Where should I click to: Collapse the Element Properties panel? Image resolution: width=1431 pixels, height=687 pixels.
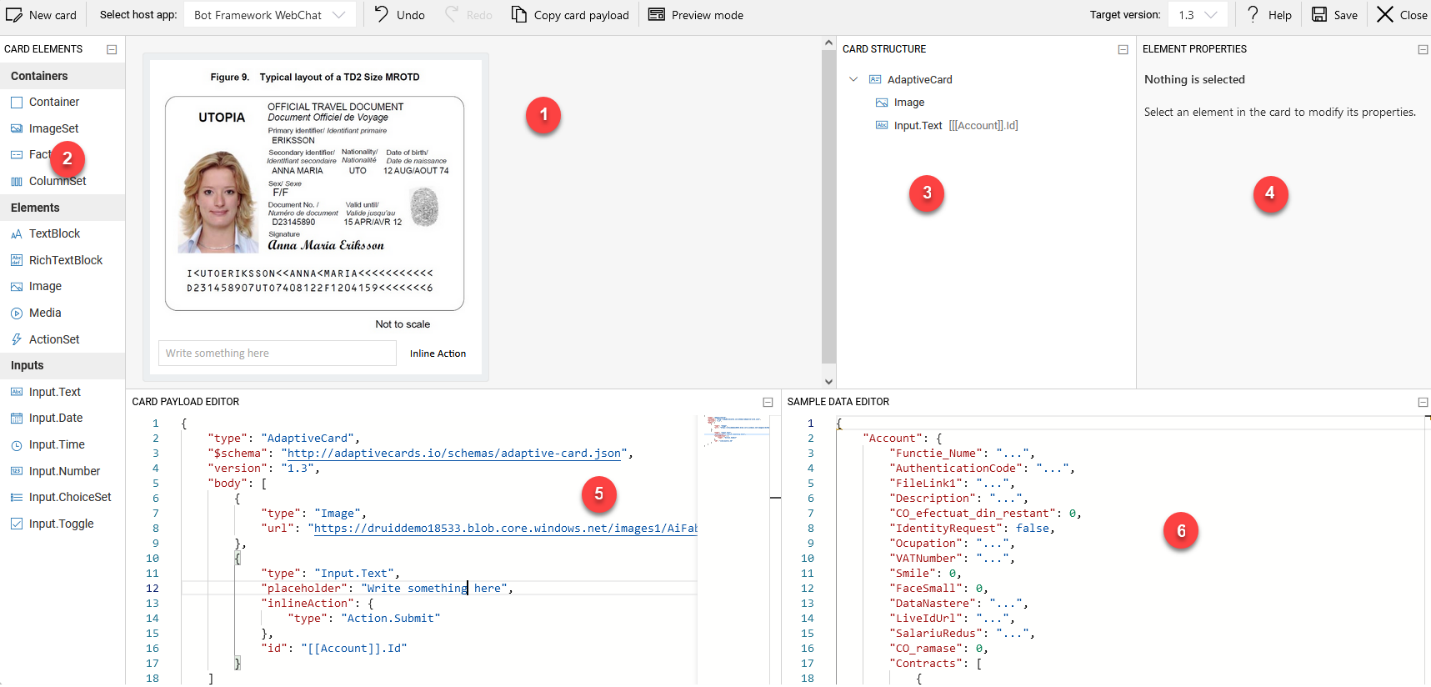1422,49
